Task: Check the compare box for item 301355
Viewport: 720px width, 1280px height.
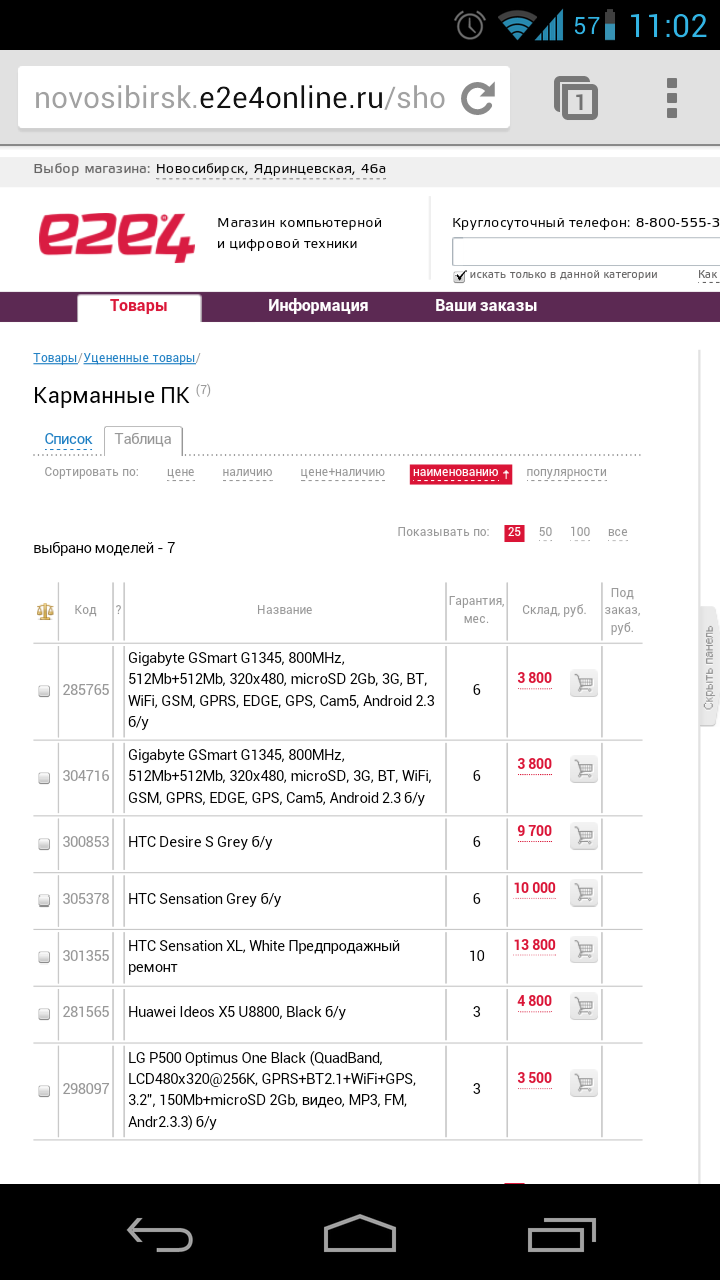Action: point(44,958)
